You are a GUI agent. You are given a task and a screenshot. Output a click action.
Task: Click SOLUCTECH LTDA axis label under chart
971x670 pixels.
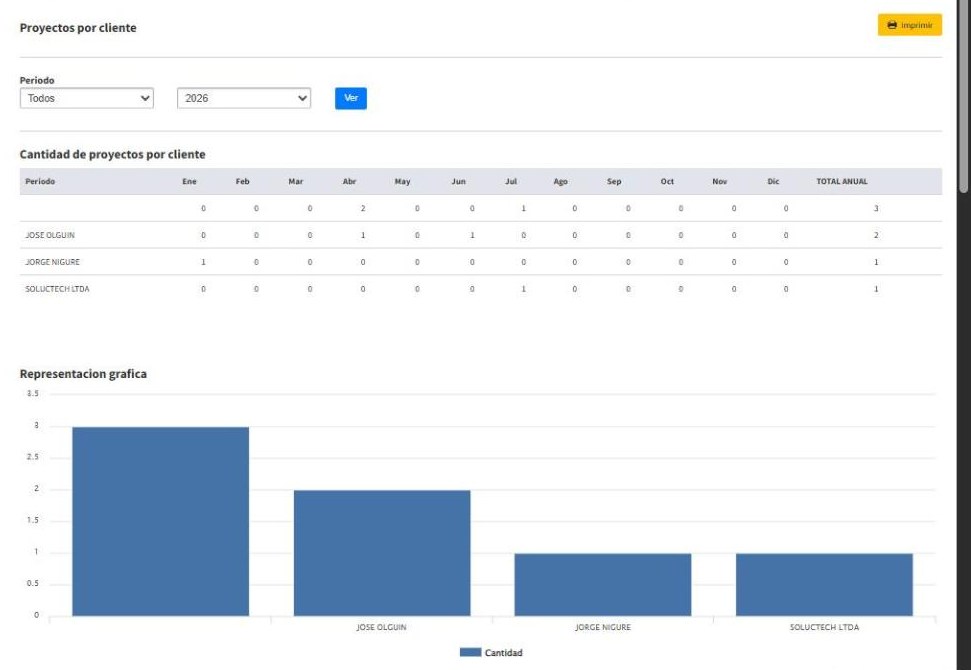pyautogui.click(x=824, y=627)
